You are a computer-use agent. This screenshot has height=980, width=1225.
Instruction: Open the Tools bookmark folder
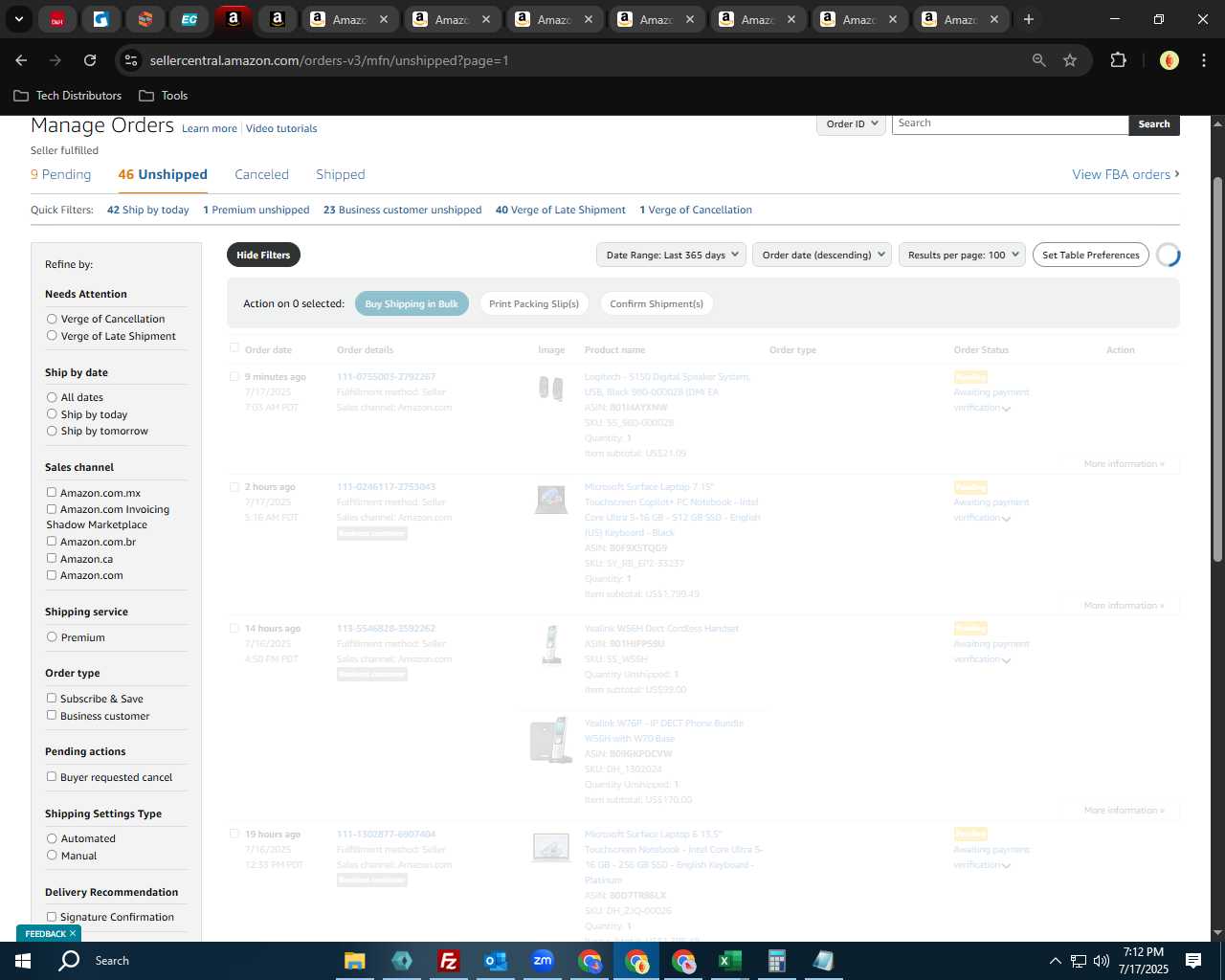click(x=164, y=96)
